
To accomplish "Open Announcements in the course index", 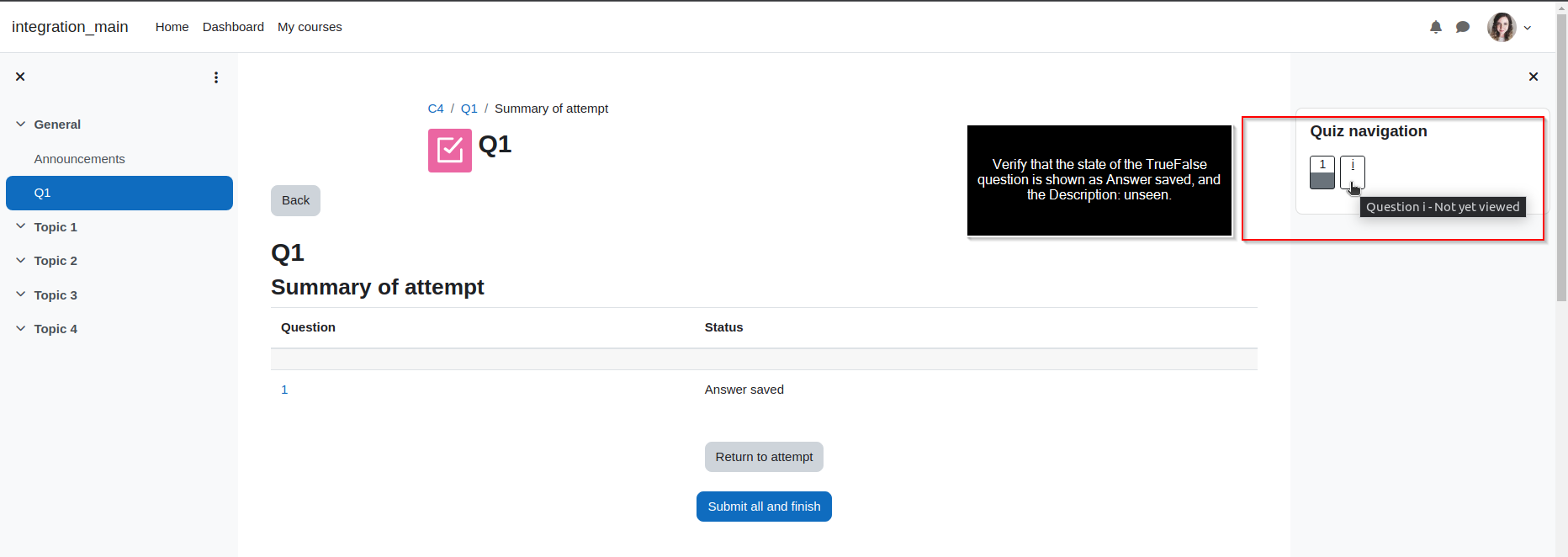I will 79,159.
